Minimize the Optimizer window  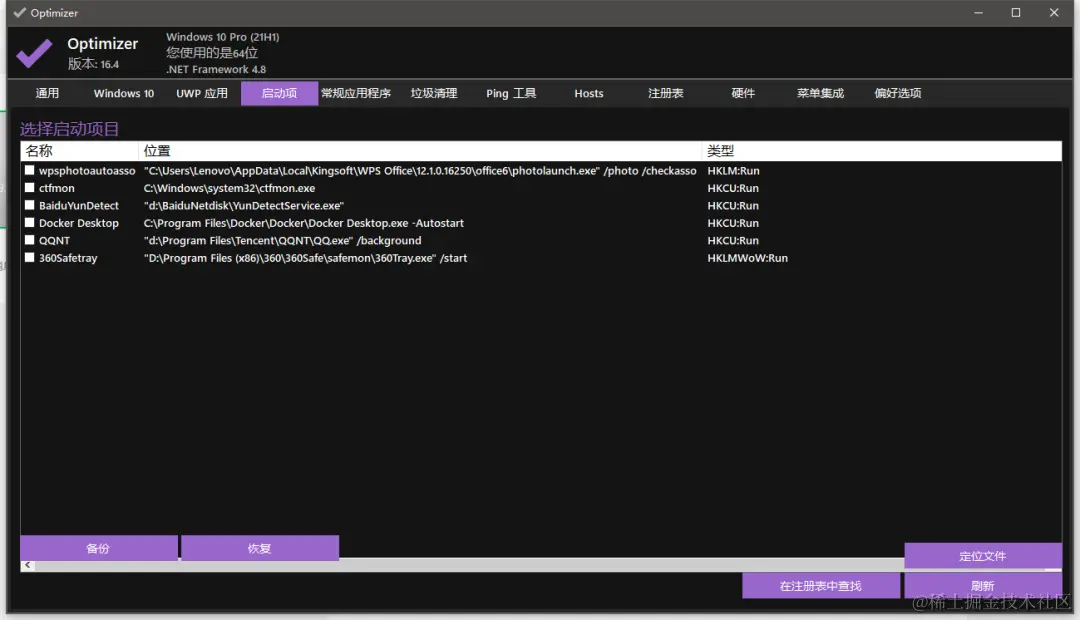coord(978,12)
